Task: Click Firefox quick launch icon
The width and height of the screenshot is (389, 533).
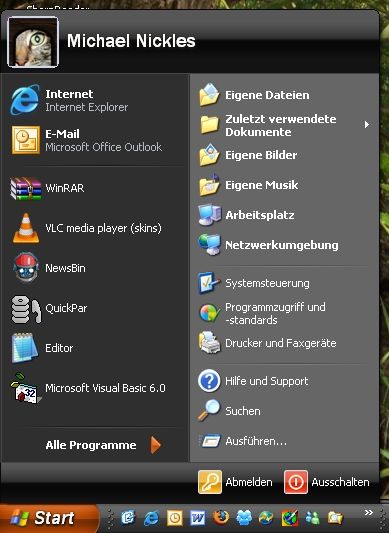Action: (x=221, y=518)
